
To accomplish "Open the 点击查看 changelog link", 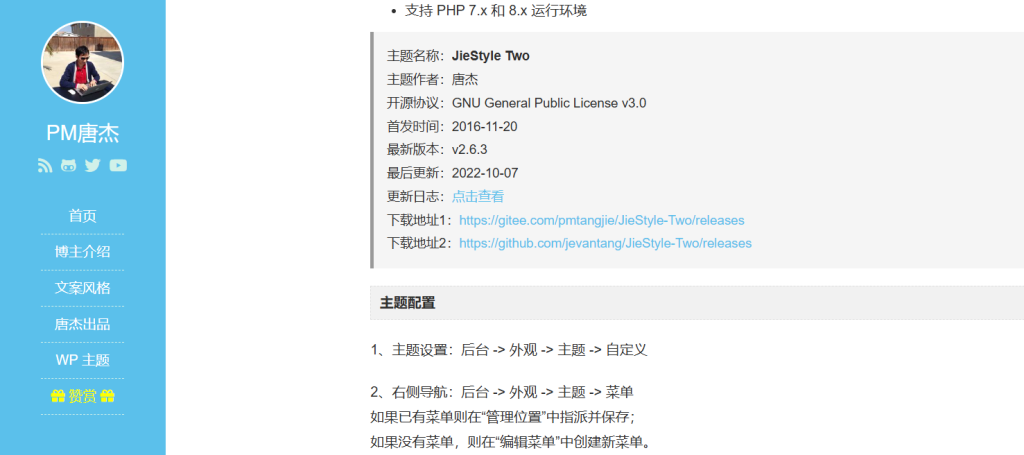I will point(478,197).
